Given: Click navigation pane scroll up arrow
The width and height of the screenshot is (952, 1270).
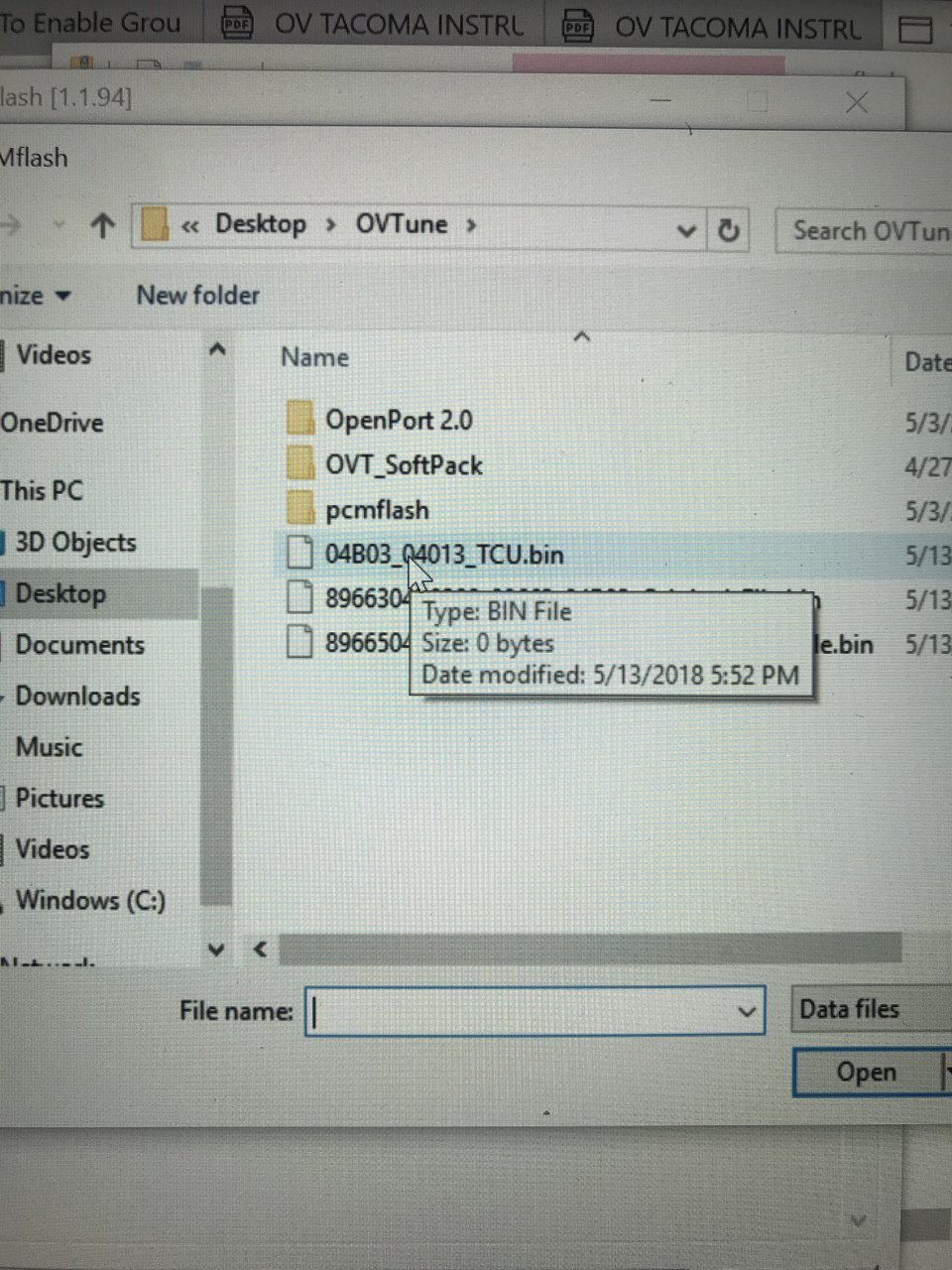Looking at the screenshot, I should click(x=217, y=349).
